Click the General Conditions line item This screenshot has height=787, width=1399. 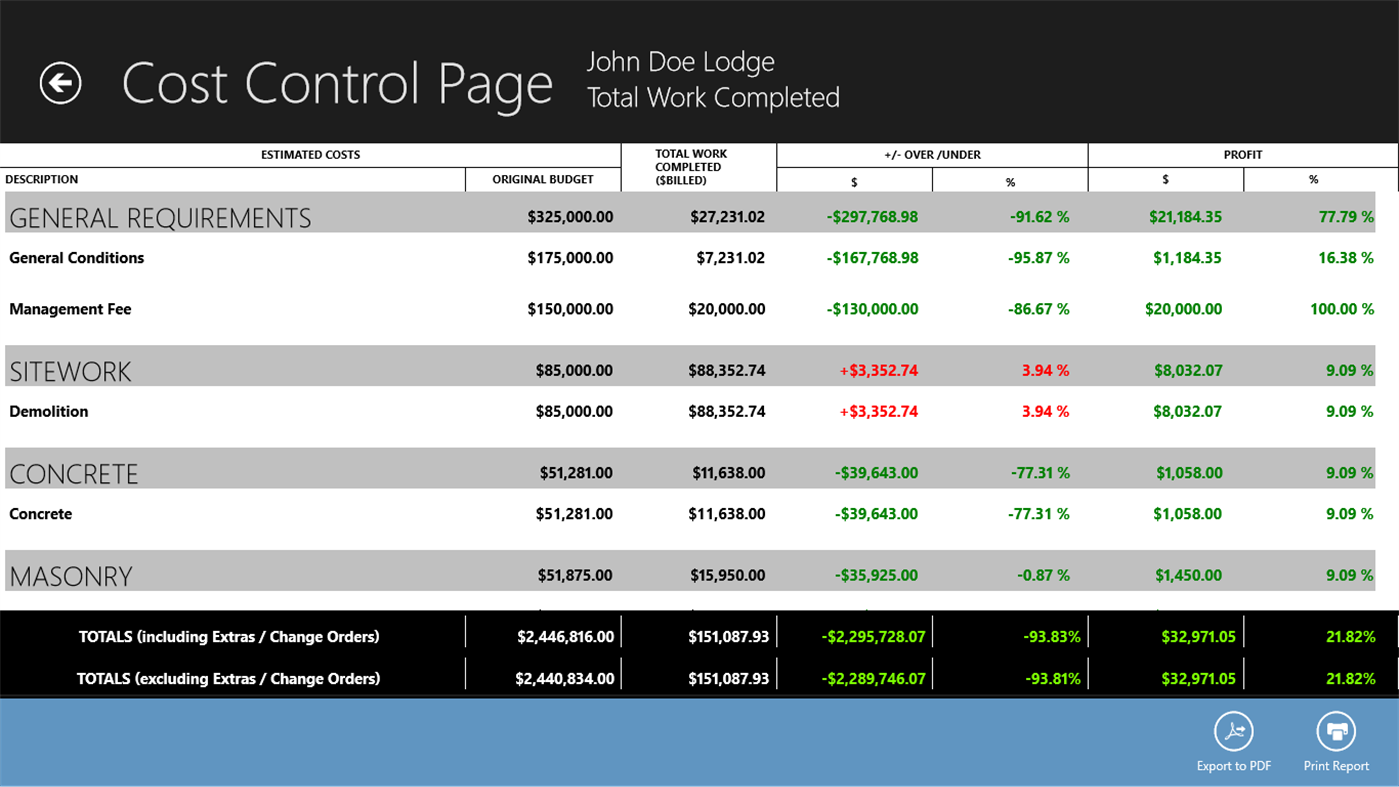[76, 257]
